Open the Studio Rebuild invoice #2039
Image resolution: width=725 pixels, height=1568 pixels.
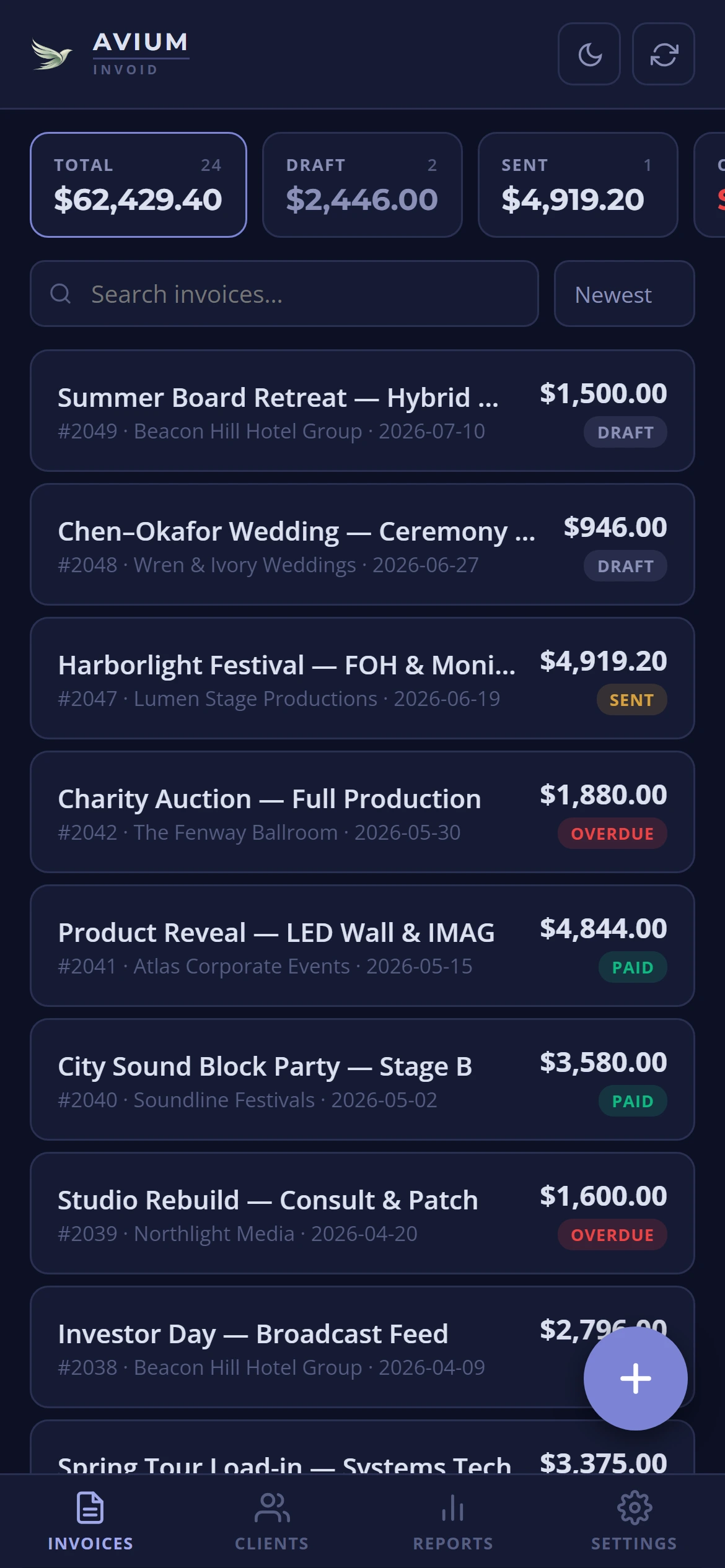362,1213
